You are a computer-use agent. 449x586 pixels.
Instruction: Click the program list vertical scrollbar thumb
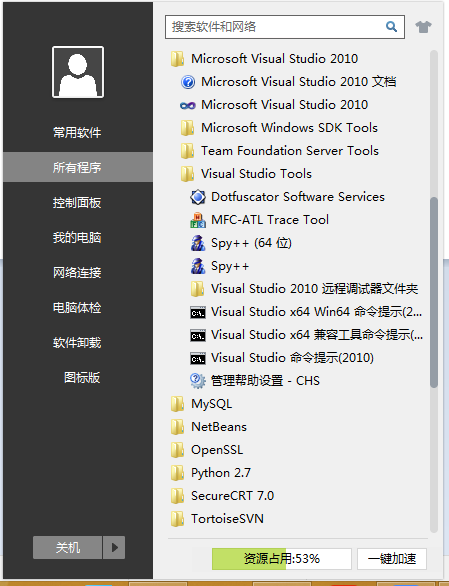(x=434, y=293)
